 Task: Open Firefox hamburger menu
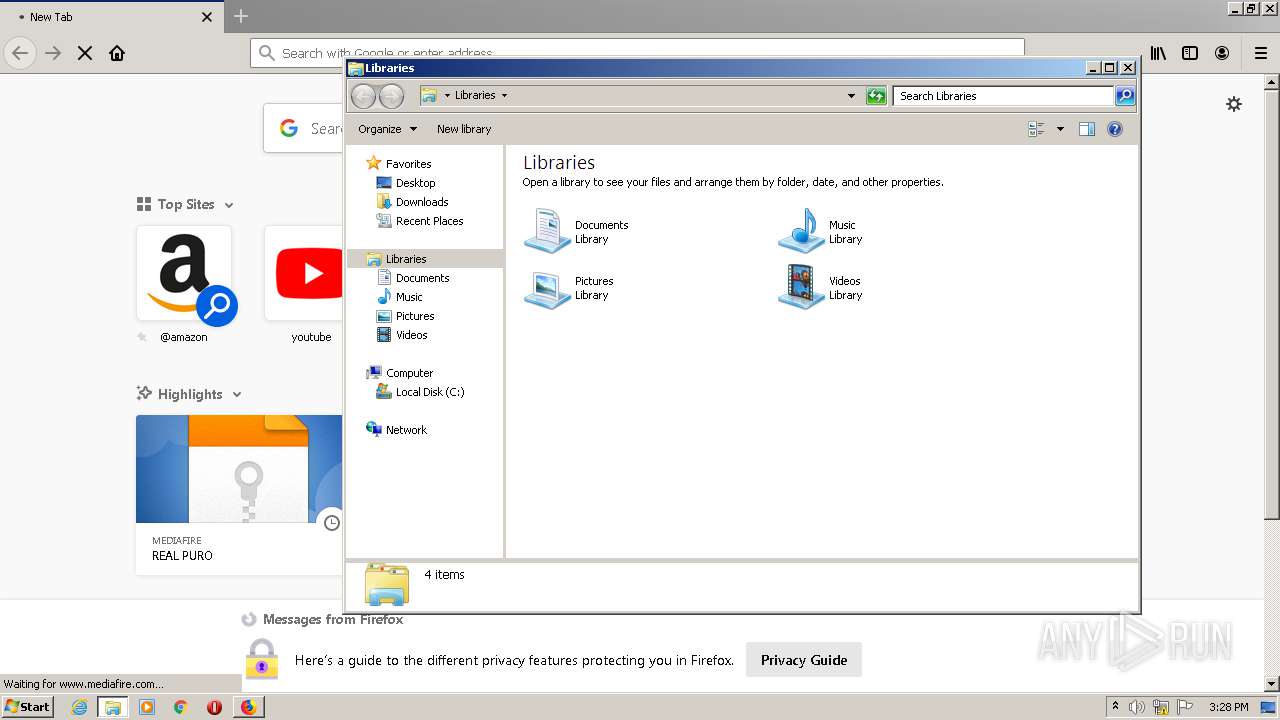point(1261,53)
